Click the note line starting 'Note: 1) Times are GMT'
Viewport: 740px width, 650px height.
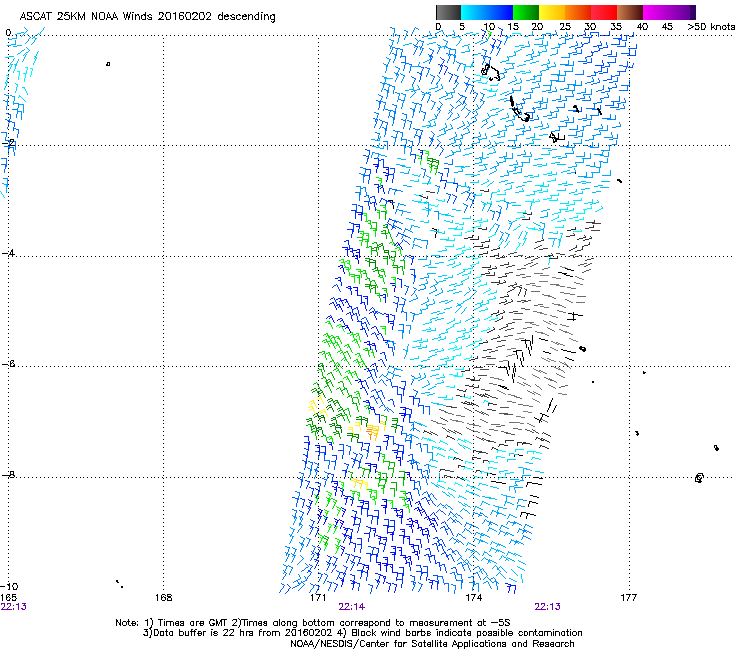pyautogui.click(x=313, y=623)
